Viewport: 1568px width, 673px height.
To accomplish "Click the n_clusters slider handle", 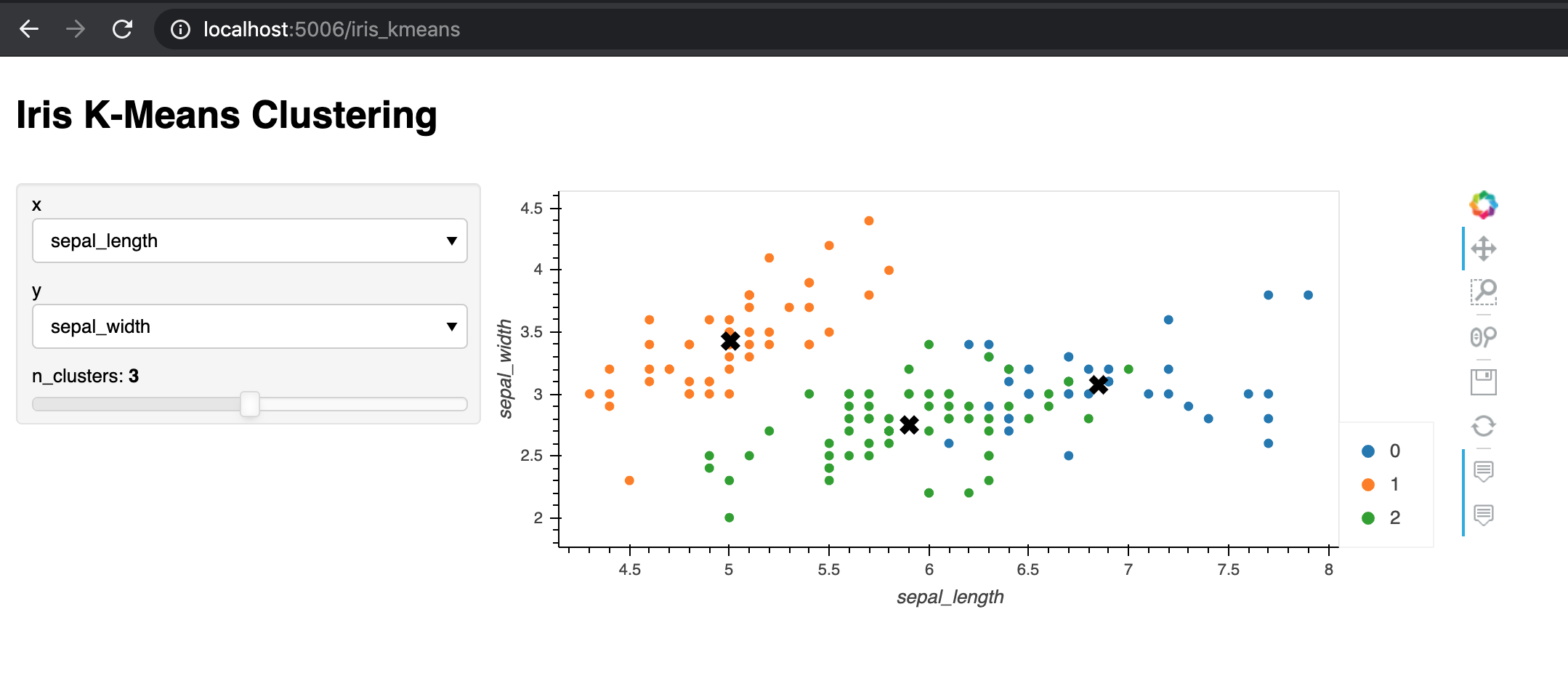I will (x=251, y=404).
